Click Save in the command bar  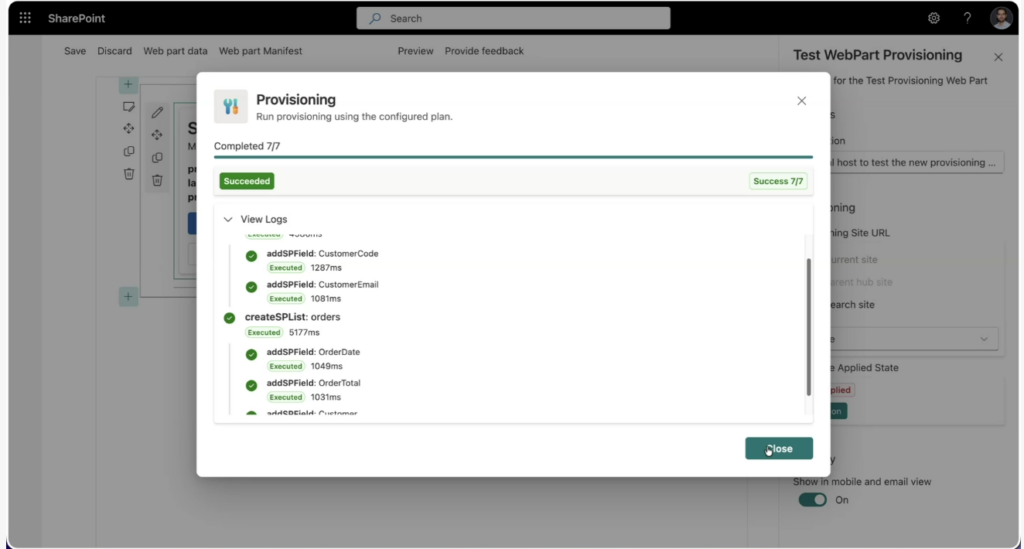coord(75,51)
